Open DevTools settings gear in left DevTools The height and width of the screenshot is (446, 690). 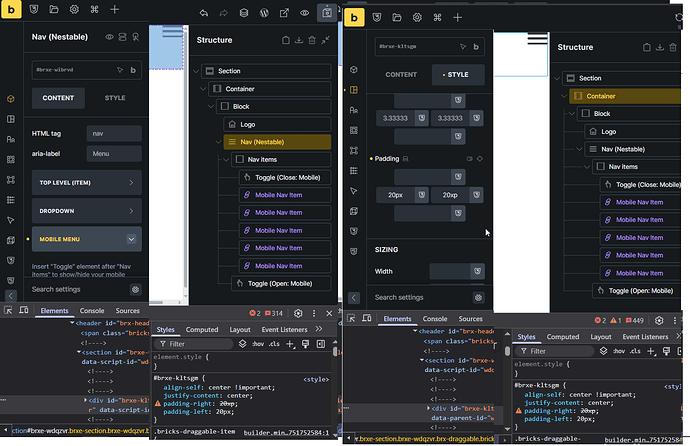click(x=298, y=313)
